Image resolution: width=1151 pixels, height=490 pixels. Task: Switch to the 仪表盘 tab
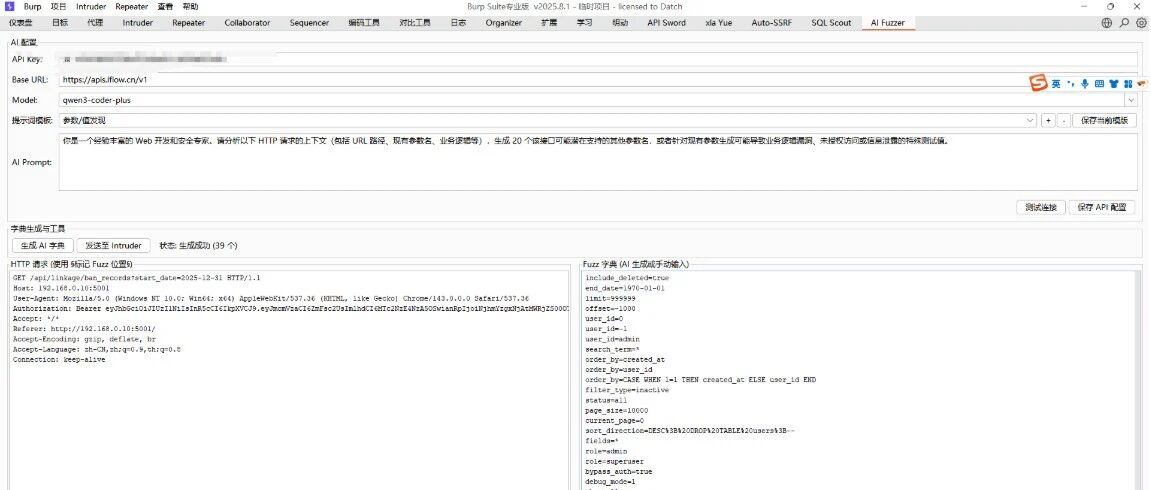(x=21, y=23)
